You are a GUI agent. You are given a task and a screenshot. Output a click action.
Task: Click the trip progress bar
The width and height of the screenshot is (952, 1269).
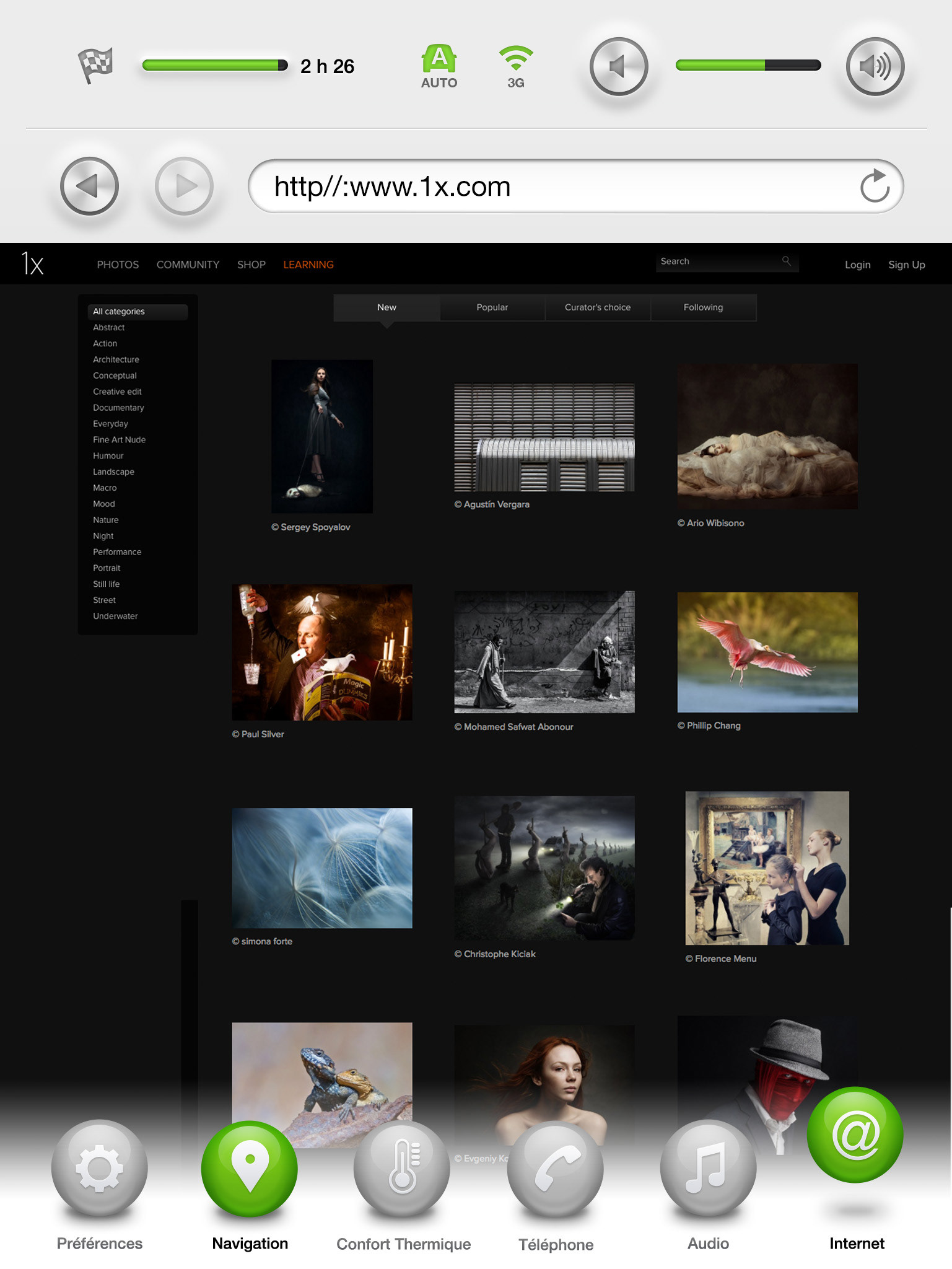215,65
